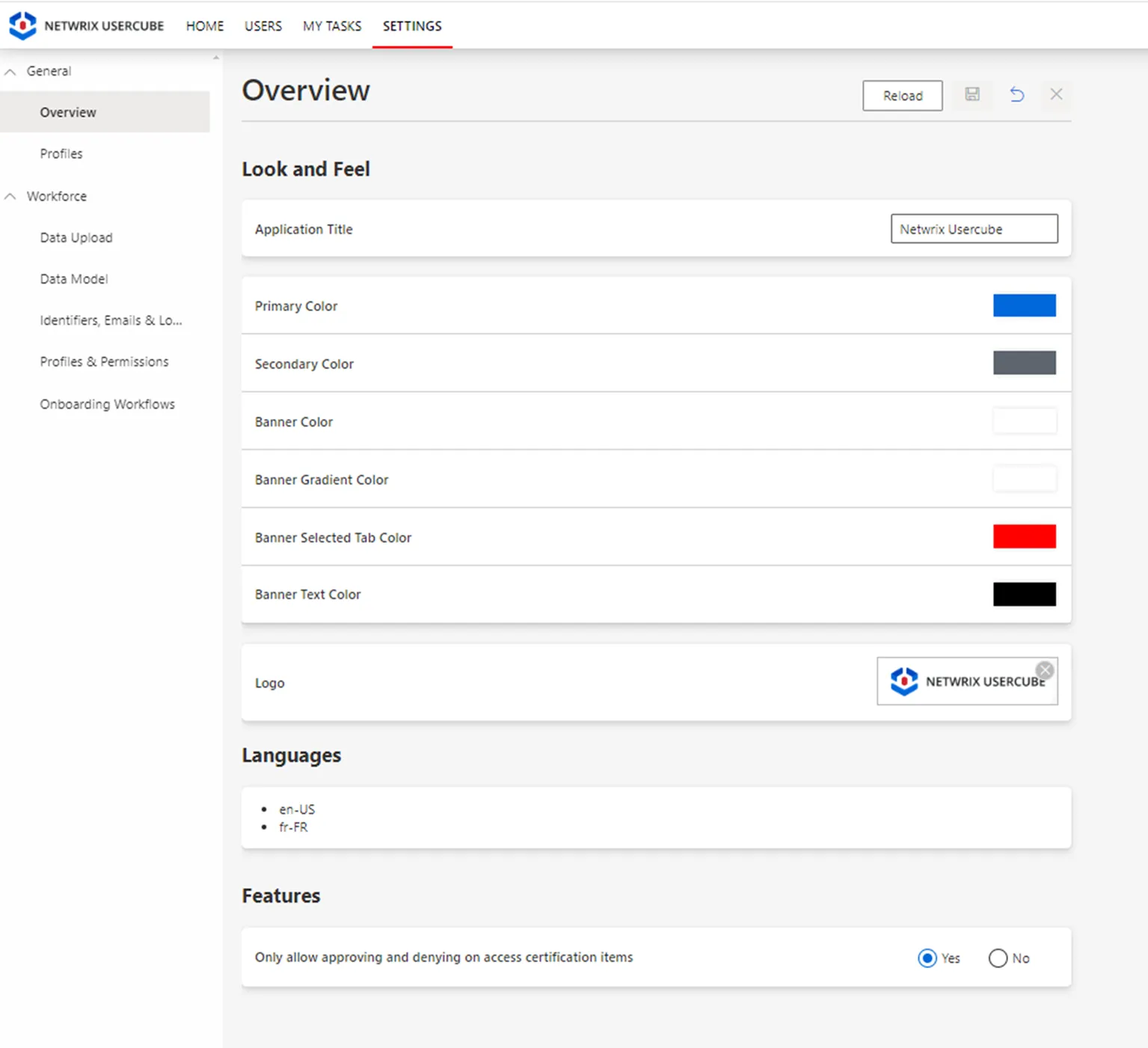Open the Settings tab
This screenshot has height=1048, width=1148.
[x=412, y=26]
